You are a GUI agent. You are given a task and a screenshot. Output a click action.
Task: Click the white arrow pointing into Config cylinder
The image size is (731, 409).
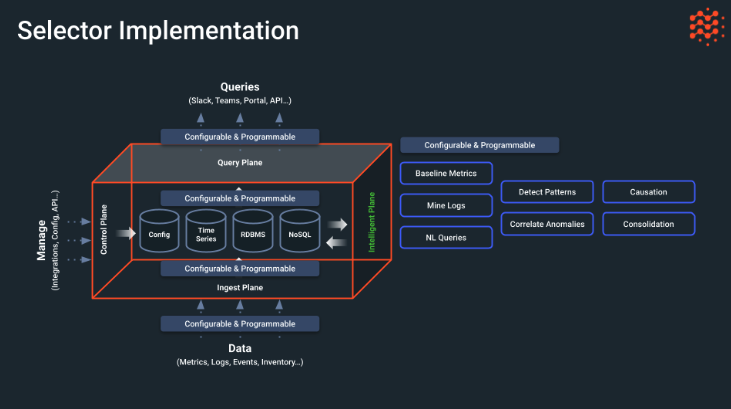coord(125,232)
